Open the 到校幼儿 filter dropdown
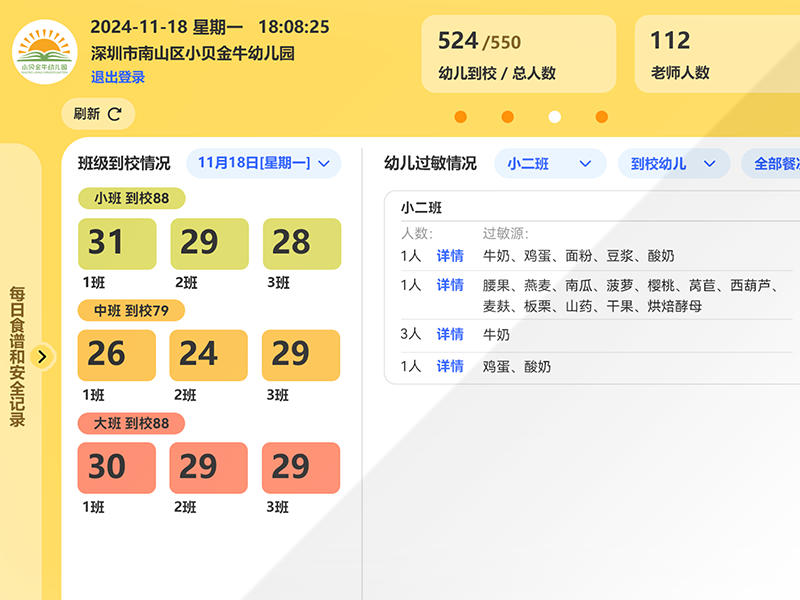Viewport: 800px width, 600px height. pos(673,164)
